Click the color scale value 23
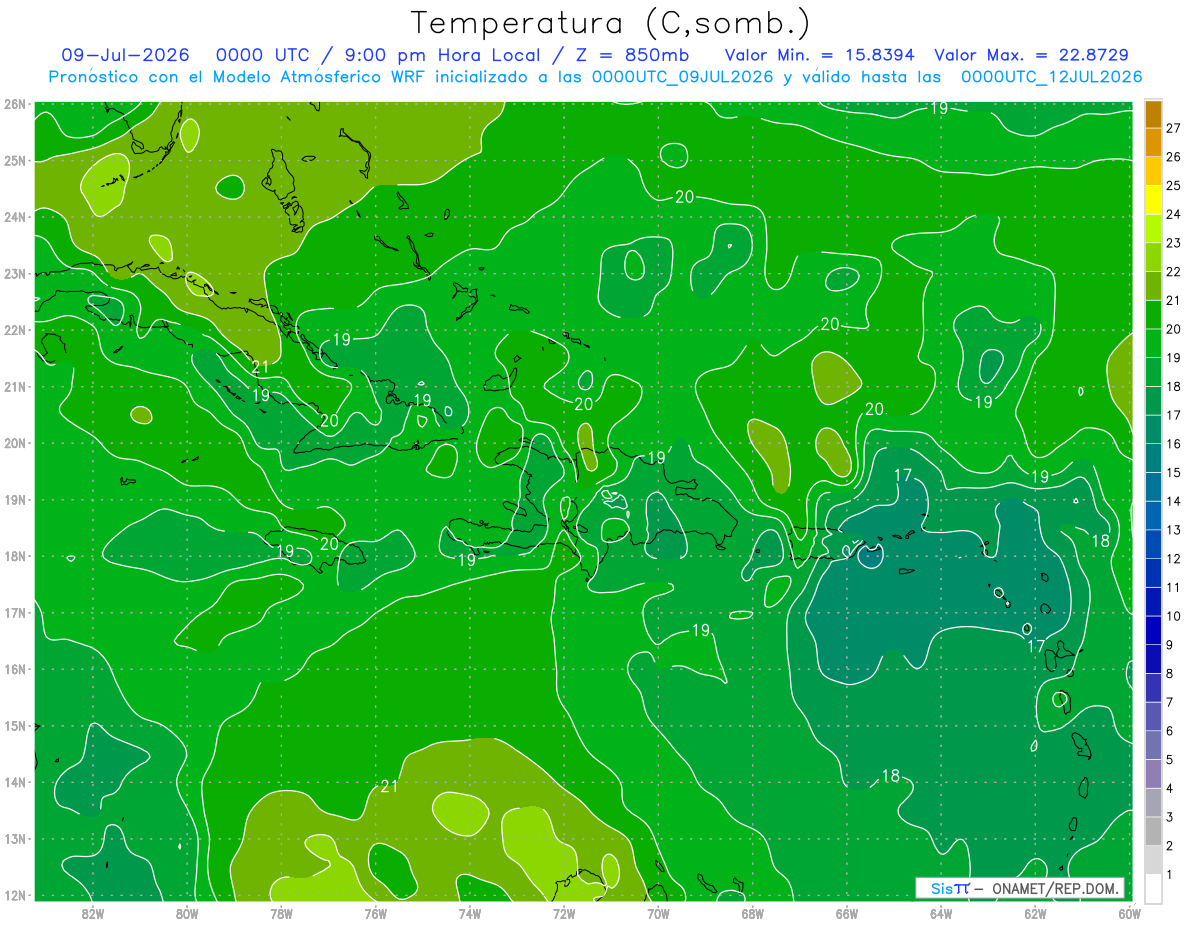1200x927 pixels. [x=1173, y=243]
